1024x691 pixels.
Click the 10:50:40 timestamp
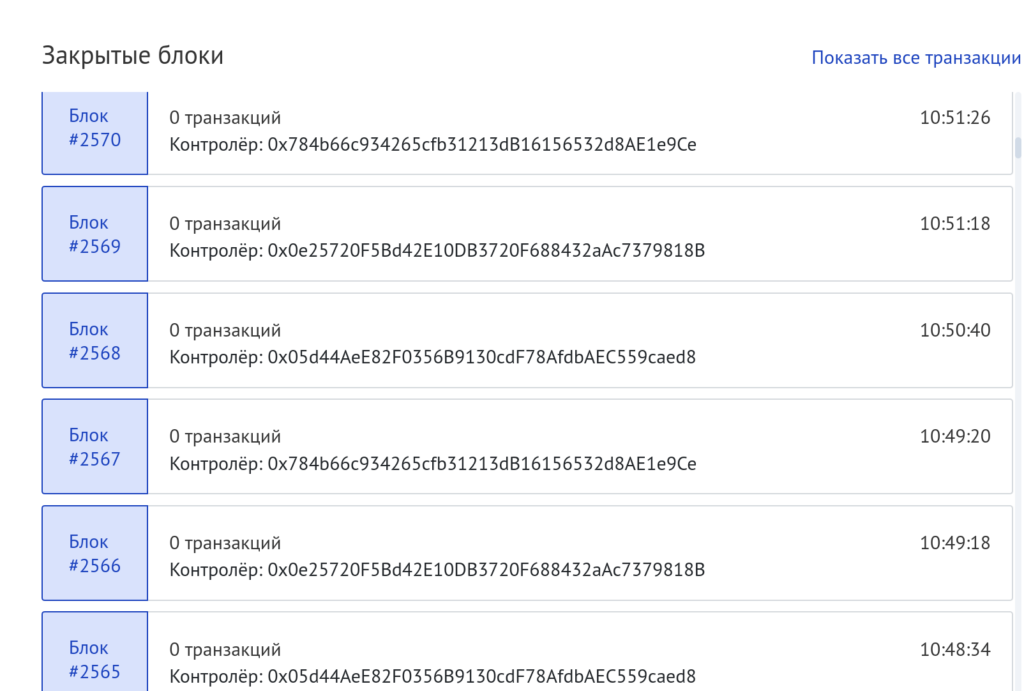pyautogui.click(x=955, y=330)
